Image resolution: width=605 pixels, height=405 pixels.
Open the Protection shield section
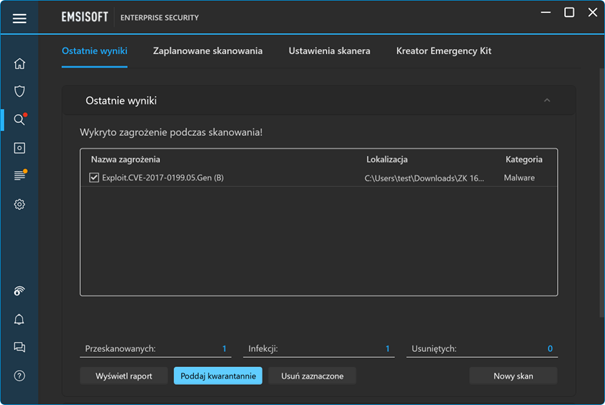(x=19, y=91)
